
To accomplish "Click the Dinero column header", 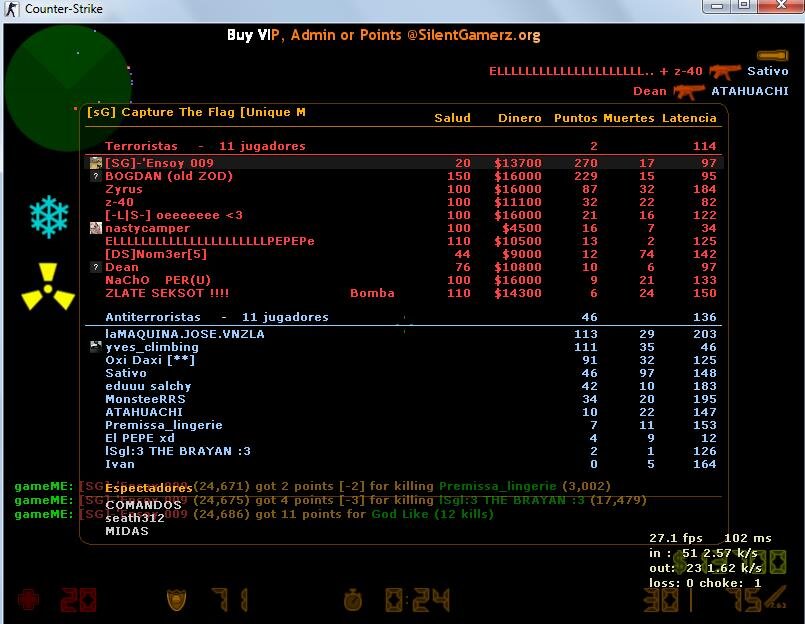I will 520,118.
